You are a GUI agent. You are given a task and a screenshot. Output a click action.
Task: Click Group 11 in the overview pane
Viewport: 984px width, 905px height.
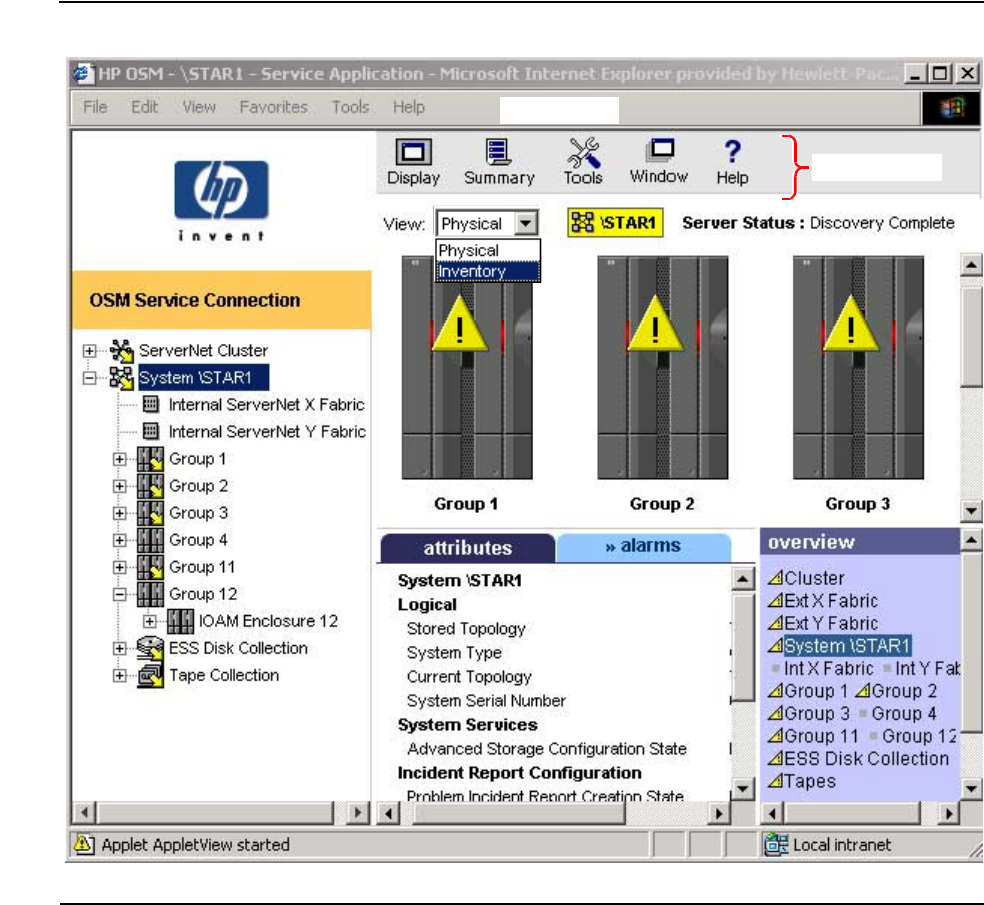pyautogui.click(x=813, y=736)
